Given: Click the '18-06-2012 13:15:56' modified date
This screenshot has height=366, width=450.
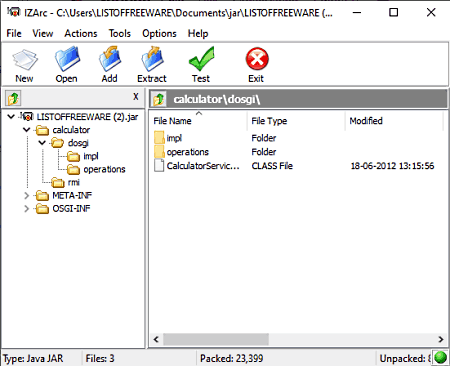Looking at the screenshot, I should click(x=392, y=166).
